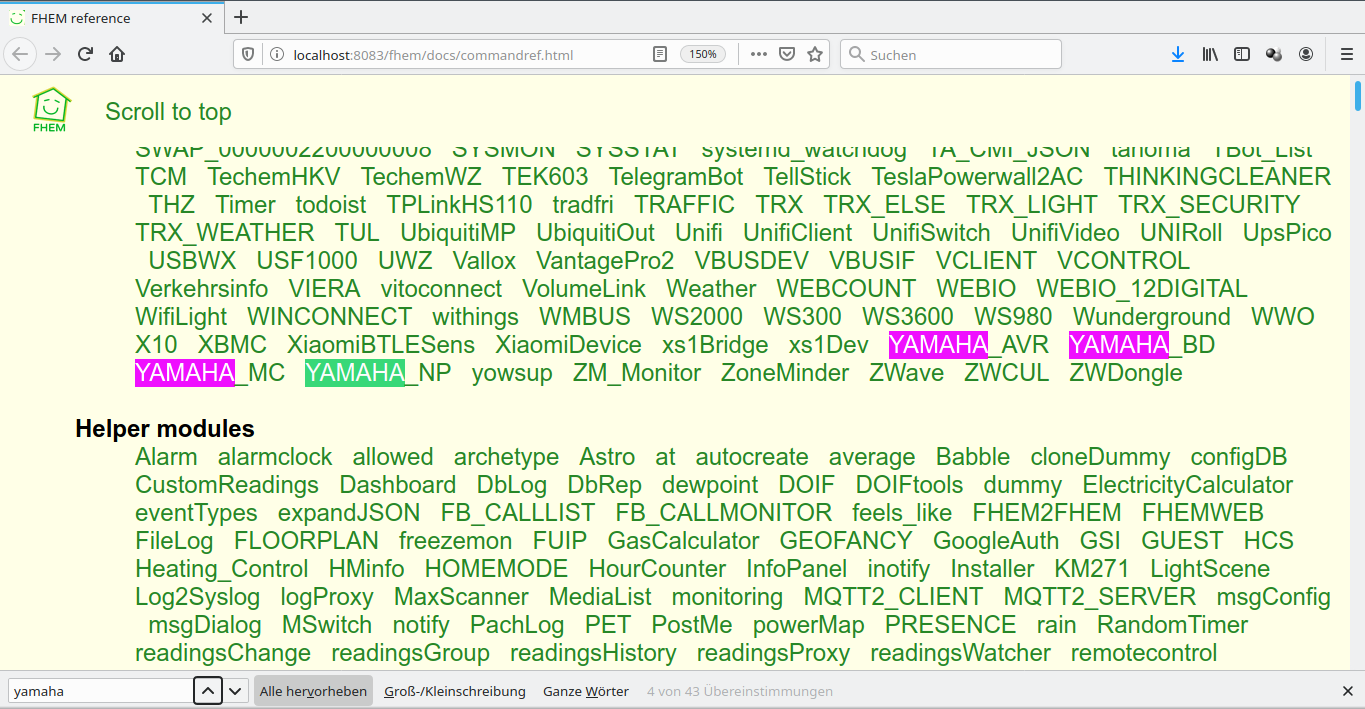Open the DOIF helper link
Image resolution: width=1365 pixels, height=709 pixels.
[807, 485]
